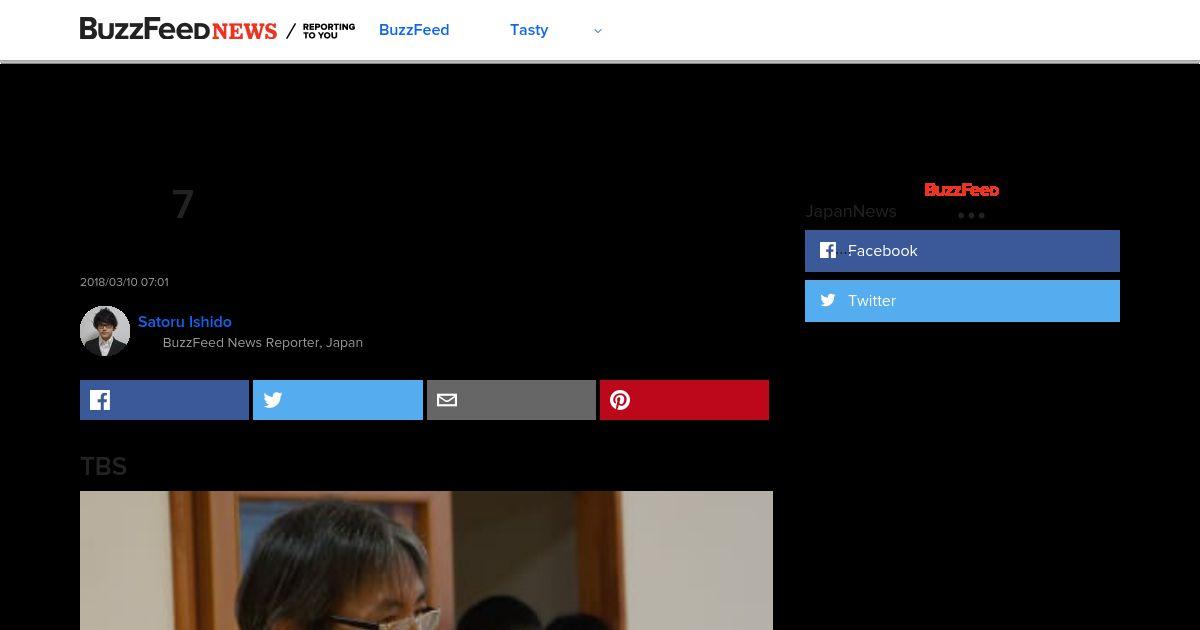Follow on Twitter sidebar button
Viewport: 1200px width, 630px height.
click(x=962, y=301)
